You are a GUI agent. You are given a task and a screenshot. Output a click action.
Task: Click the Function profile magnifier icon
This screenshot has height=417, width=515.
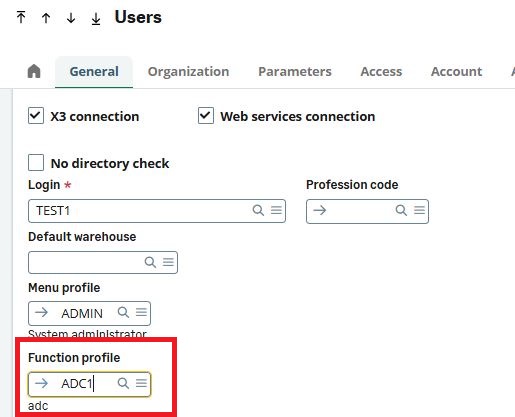pyautogui.click(x=123, y=383)
